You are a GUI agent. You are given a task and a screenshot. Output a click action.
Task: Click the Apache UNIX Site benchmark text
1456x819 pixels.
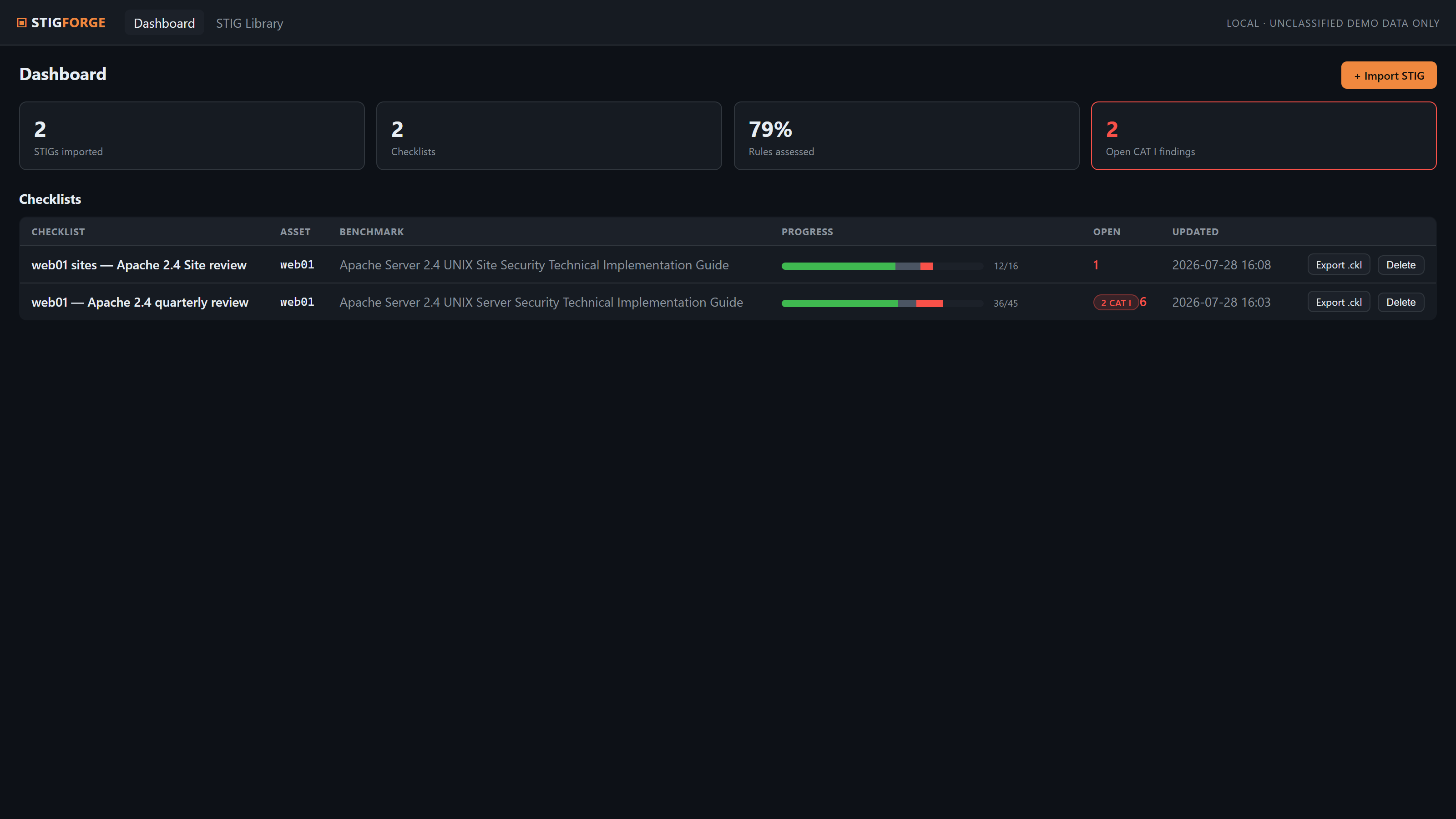[x=534, y=264]
